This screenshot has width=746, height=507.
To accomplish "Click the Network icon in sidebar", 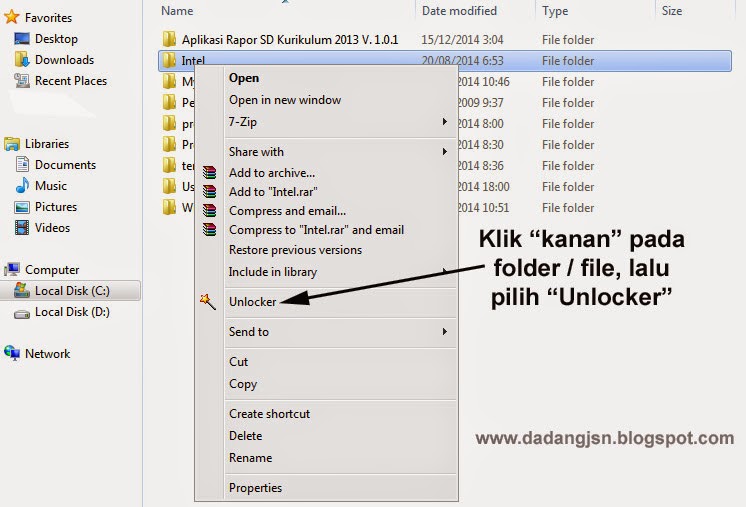I will (x=11, y=353).
